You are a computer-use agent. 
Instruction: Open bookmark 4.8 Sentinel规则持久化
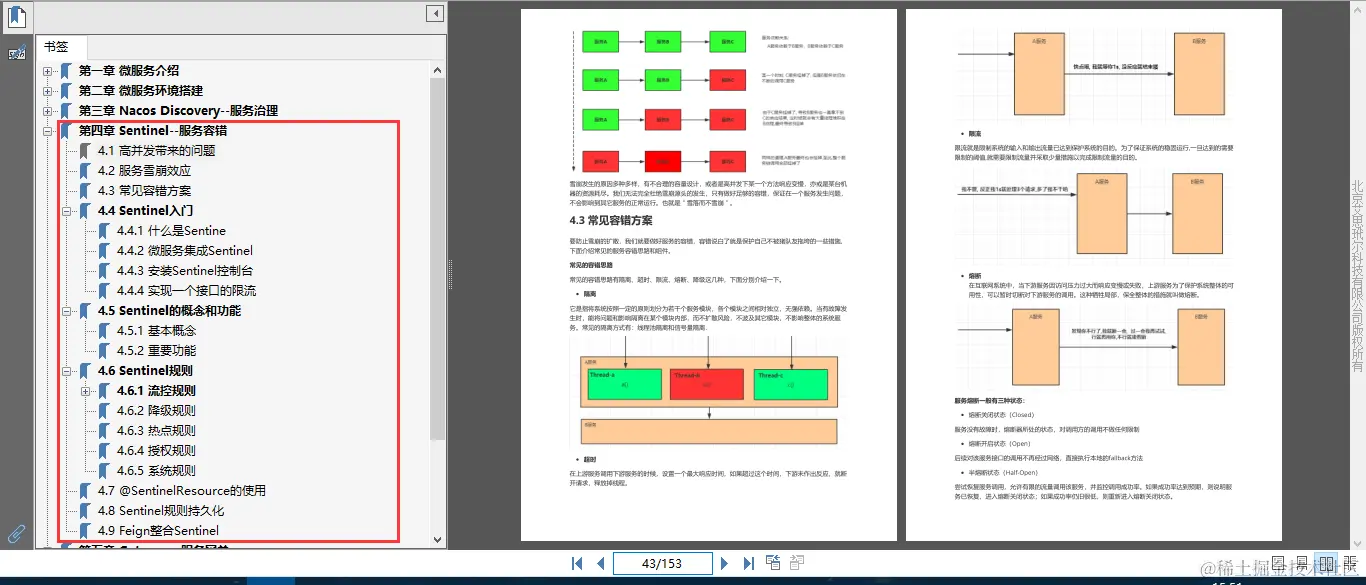(x=161, y=511)
